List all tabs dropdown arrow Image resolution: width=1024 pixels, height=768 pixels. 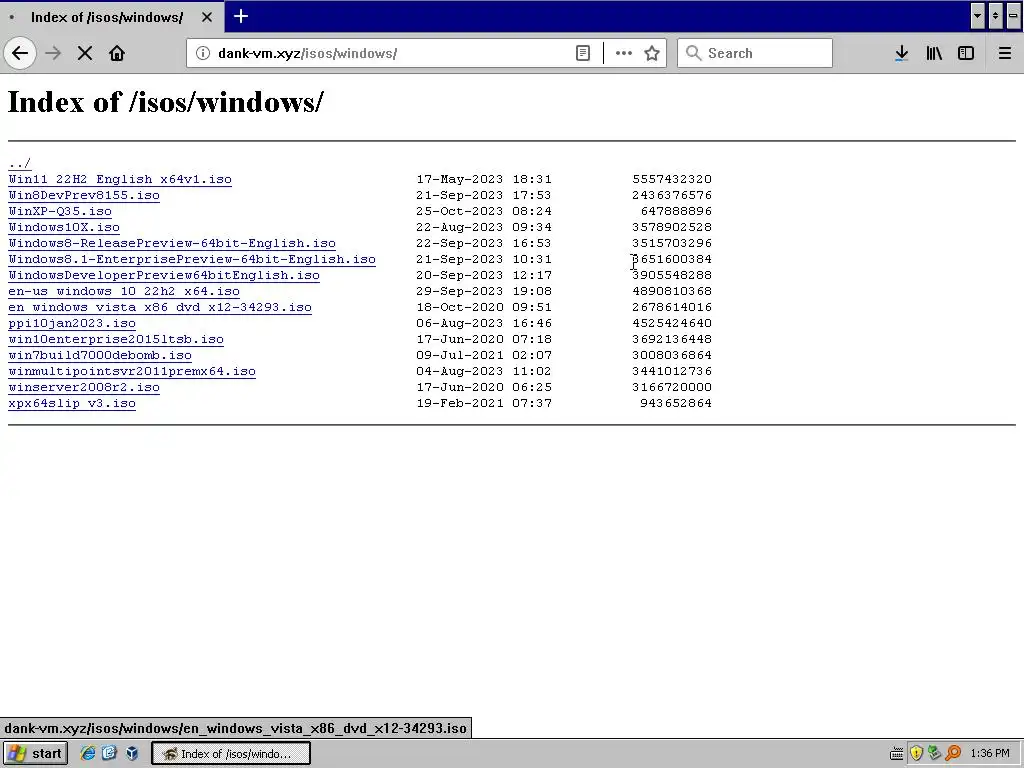coord(977,16)
